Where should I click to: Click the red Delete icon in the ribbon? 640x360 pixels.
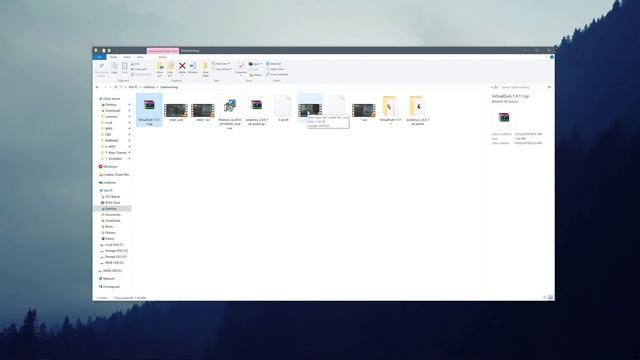(x=182, y=66)
